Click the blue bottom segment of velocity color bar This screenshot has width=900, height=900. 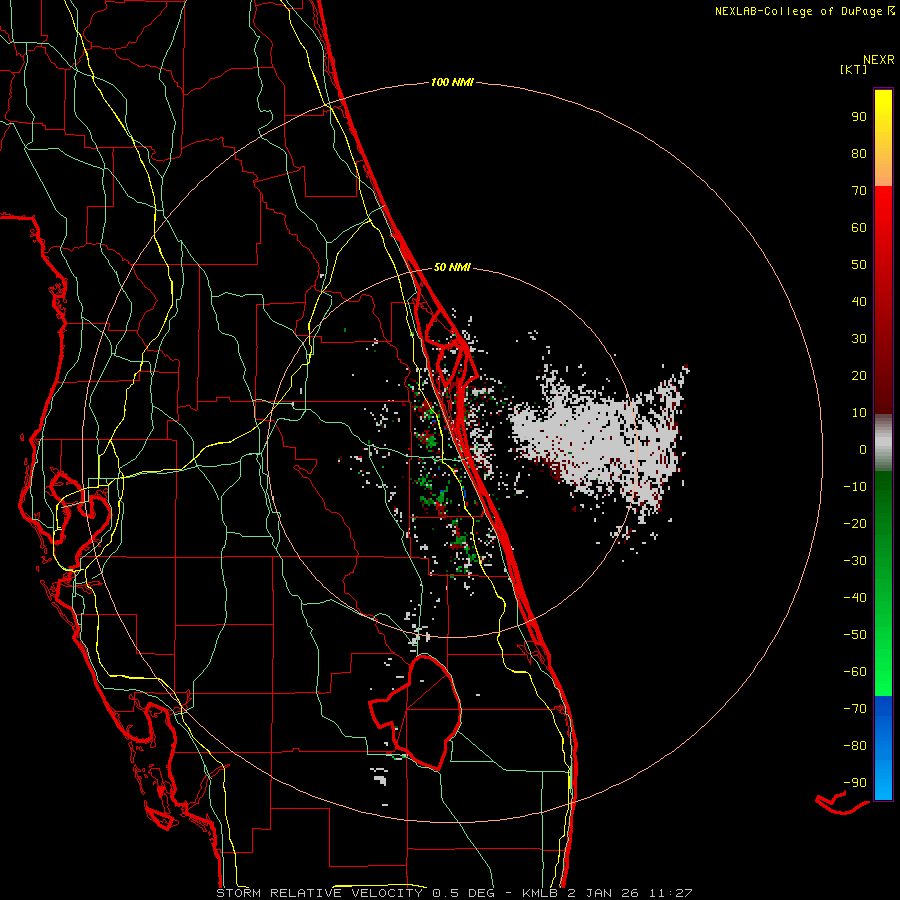[x=883, y=748]
